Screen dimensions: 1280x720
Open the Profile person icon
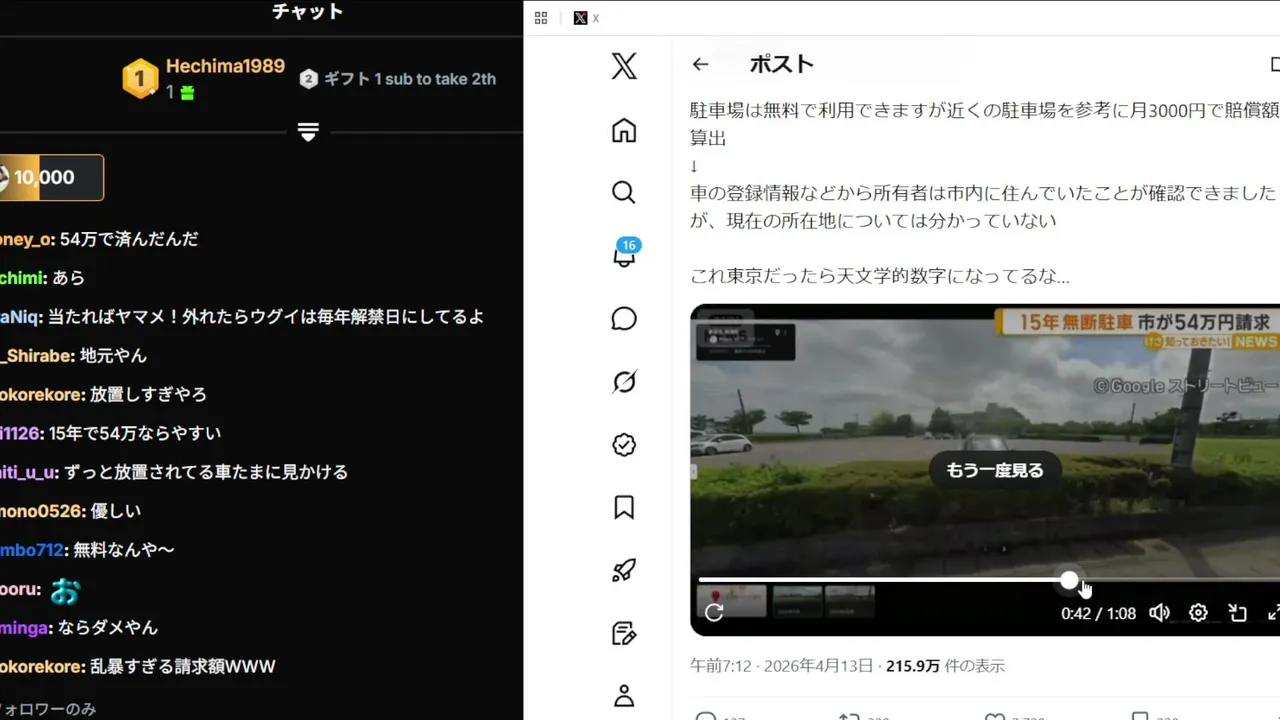click(624, 696)
